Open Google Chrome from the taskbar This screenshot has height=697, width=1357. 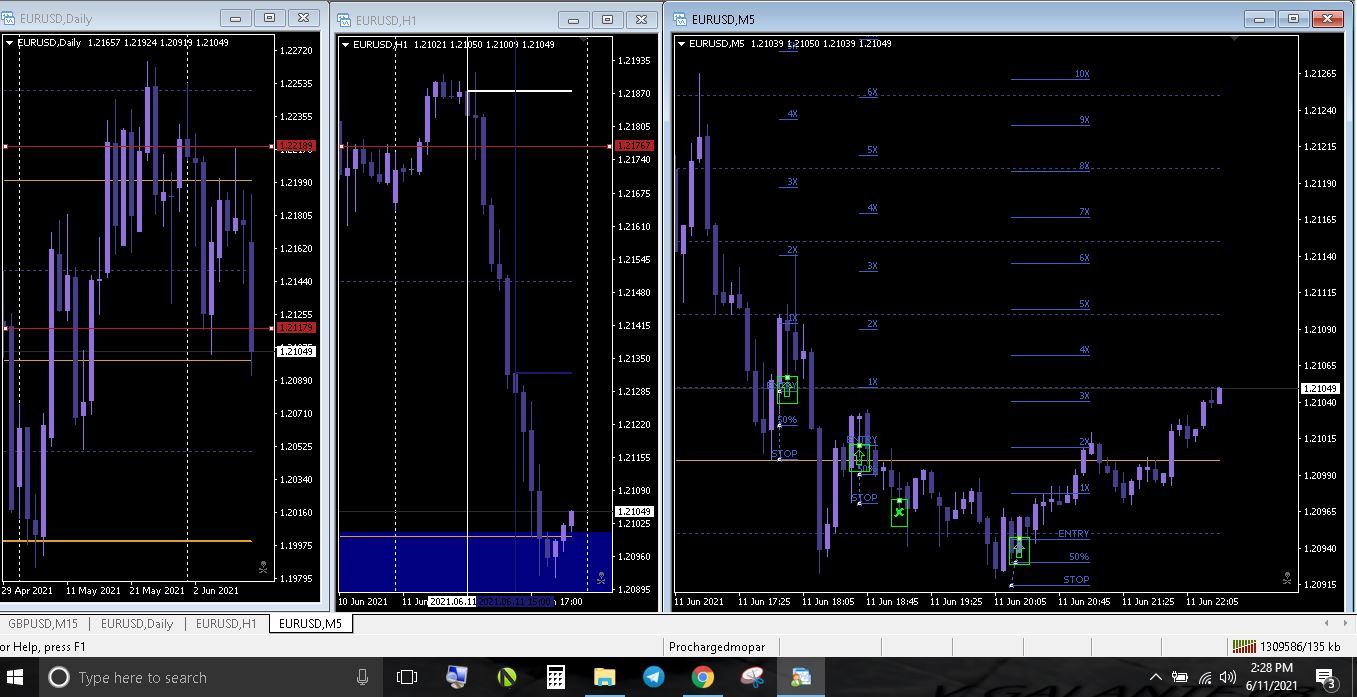703,677
